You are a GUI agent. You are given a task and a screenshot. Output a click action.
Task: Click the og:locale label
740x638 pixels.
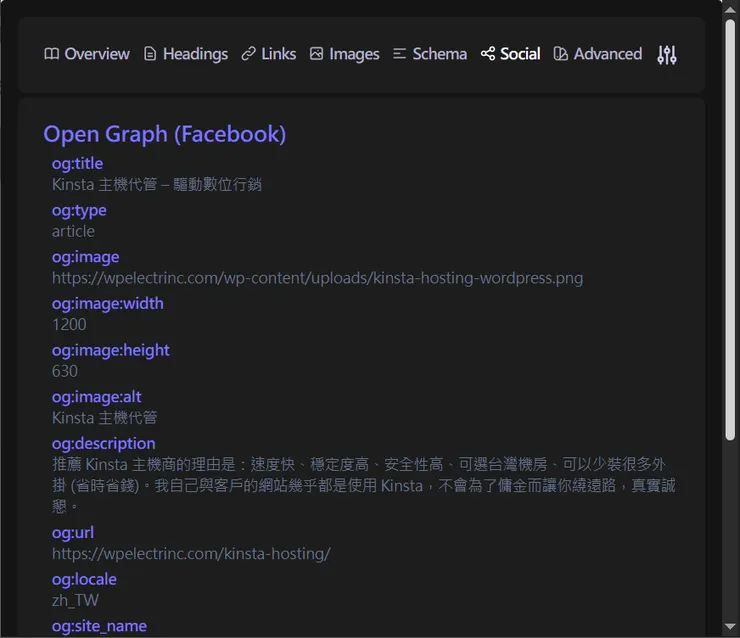tap(84, 580)
